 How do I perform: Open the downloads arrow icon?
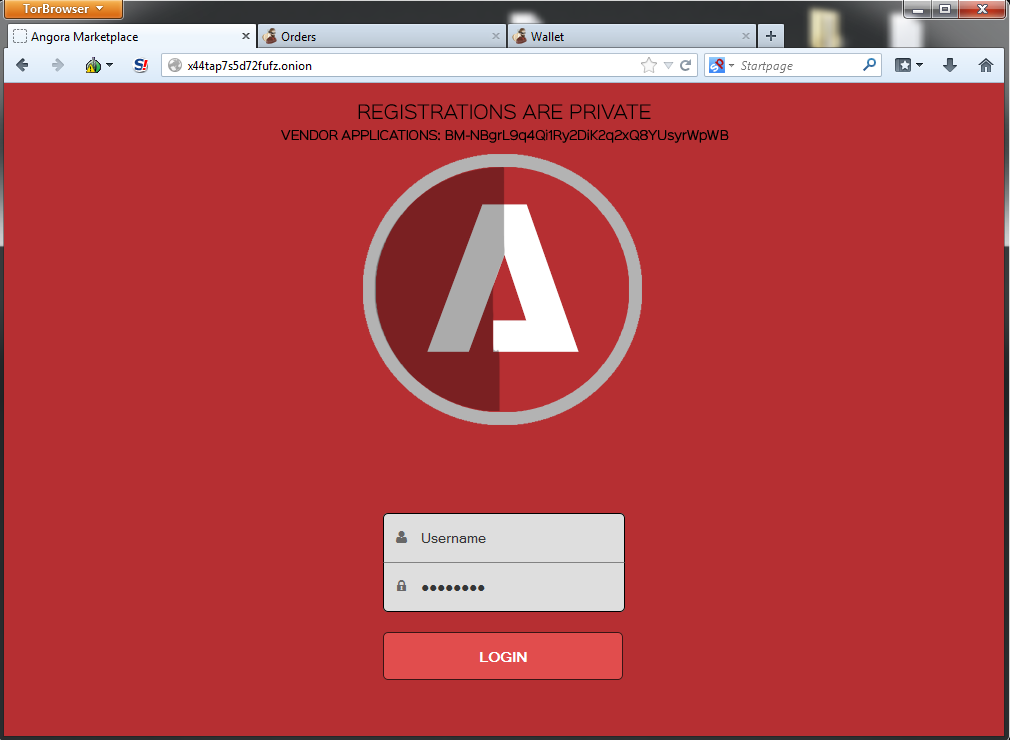tap(950, 65)
